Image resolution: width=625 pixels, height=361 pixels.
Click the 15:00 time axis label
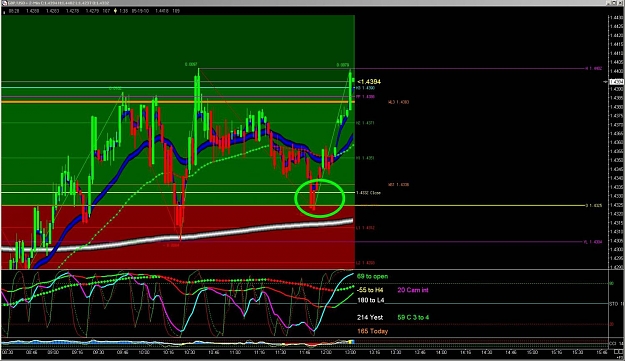tap(532, 352)
